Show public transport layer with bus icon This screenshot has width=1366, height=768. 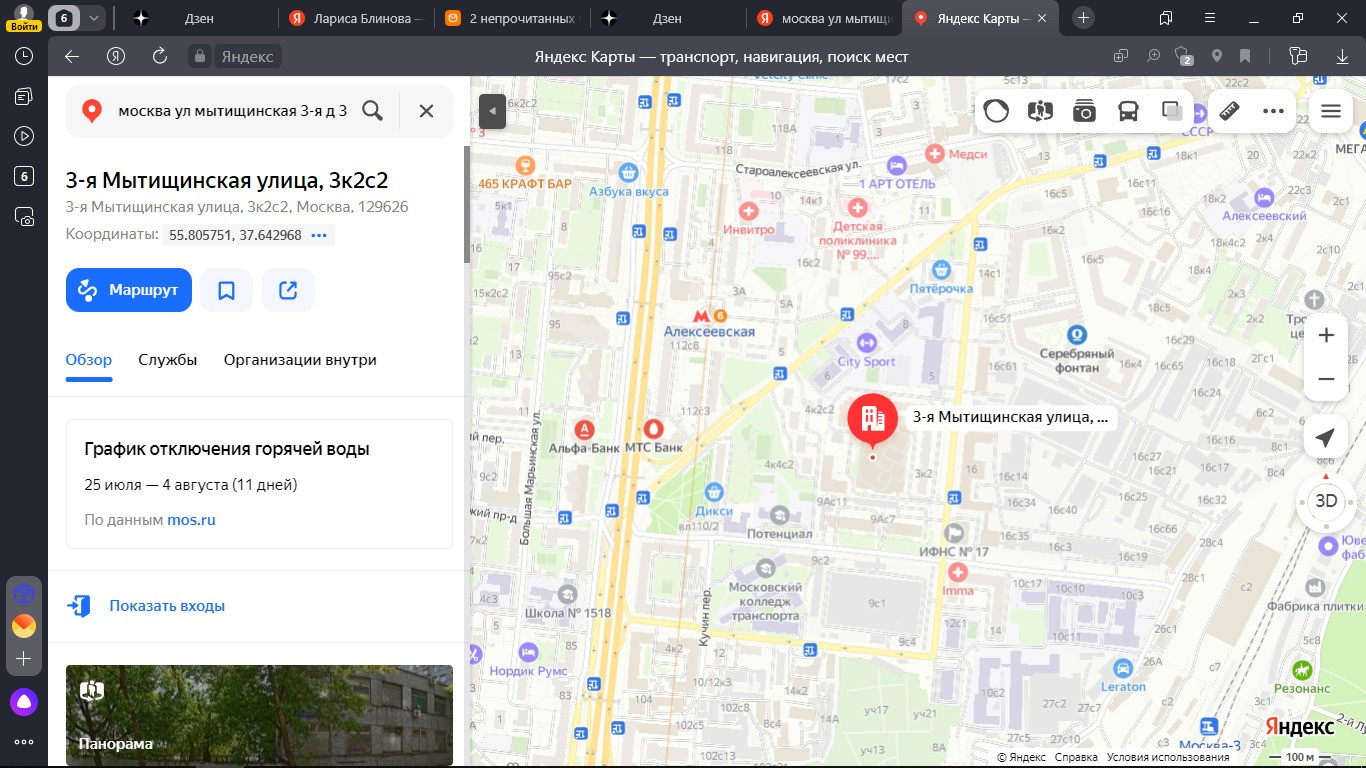coord(1128,111)
